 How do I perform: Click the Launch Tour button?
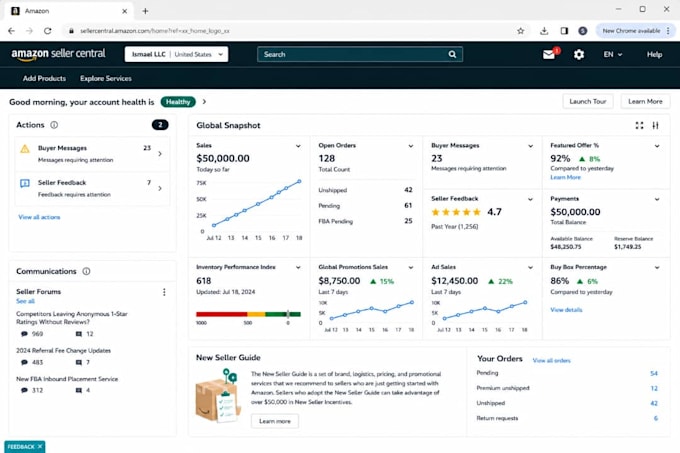pyautogui.click(x=588, y=101)
